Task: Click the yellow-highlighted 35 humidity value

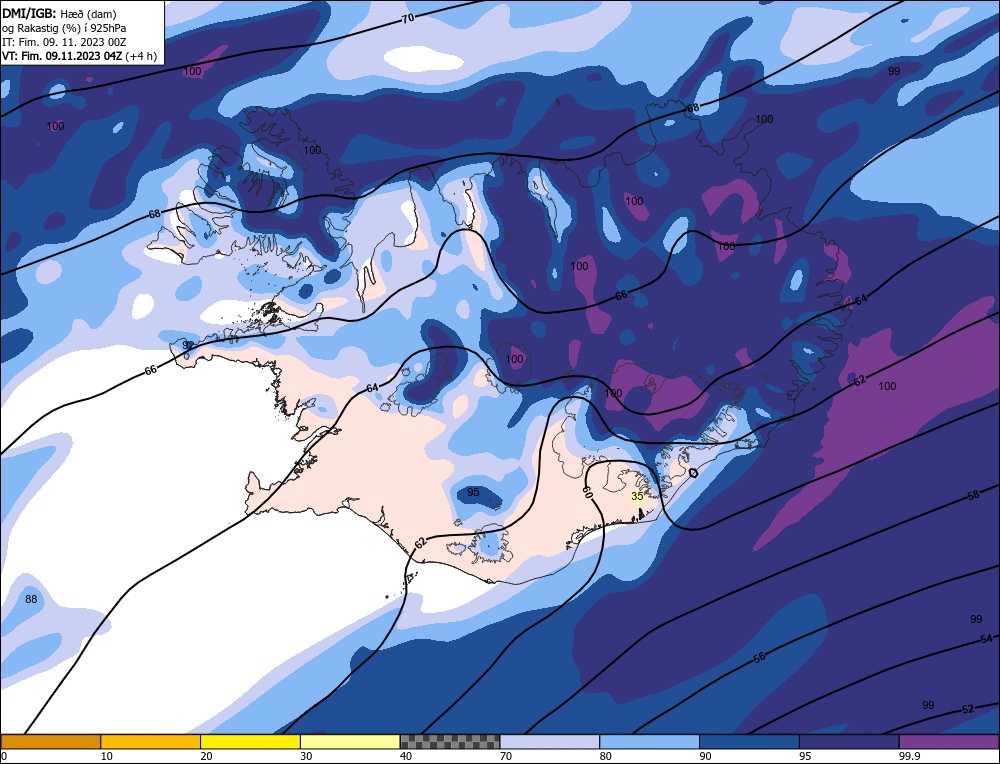Action: 636,496
